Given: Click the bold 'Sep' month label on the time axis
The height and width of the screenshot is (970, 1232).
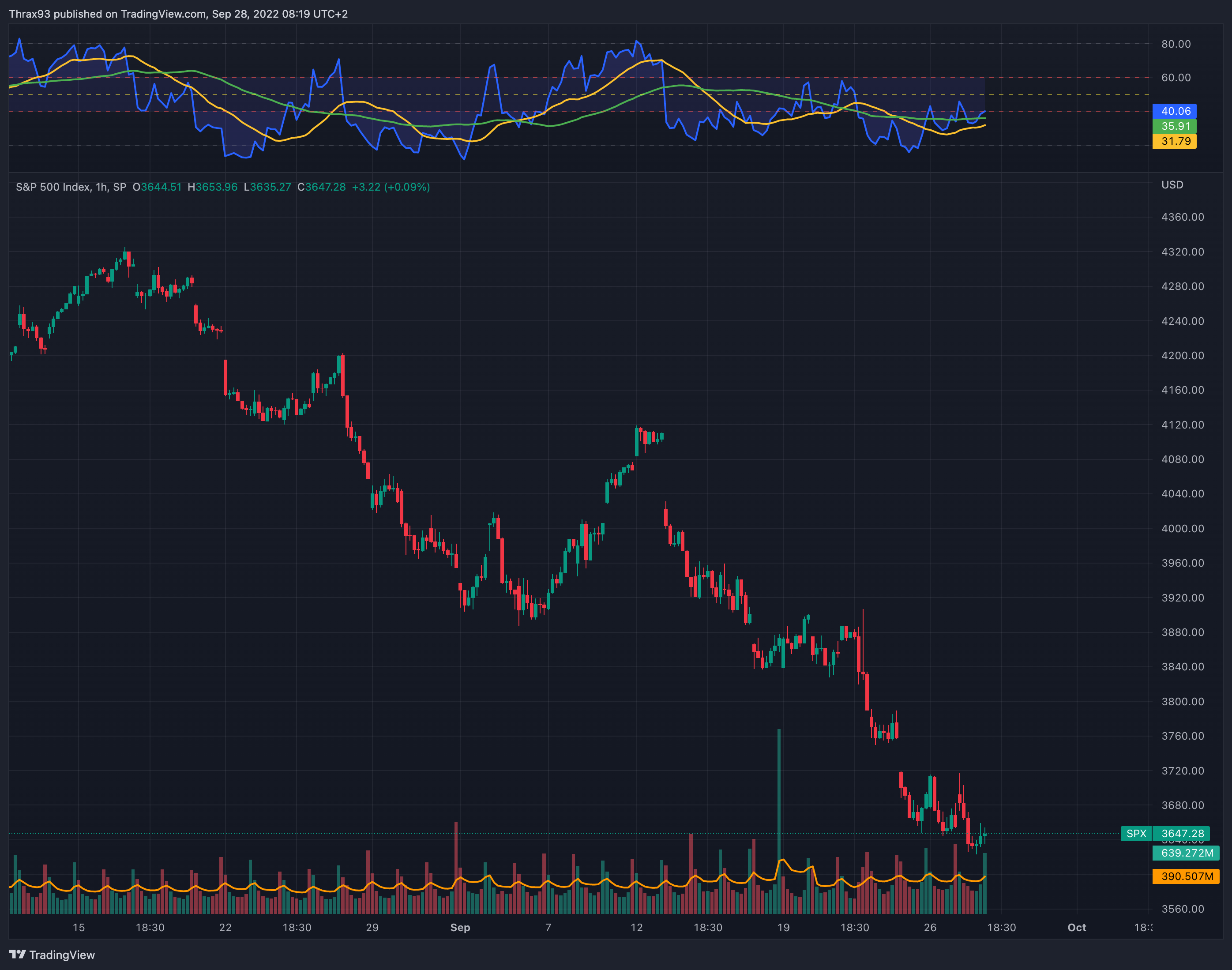Looking at the screenshot, I should (x=460, y=927).
